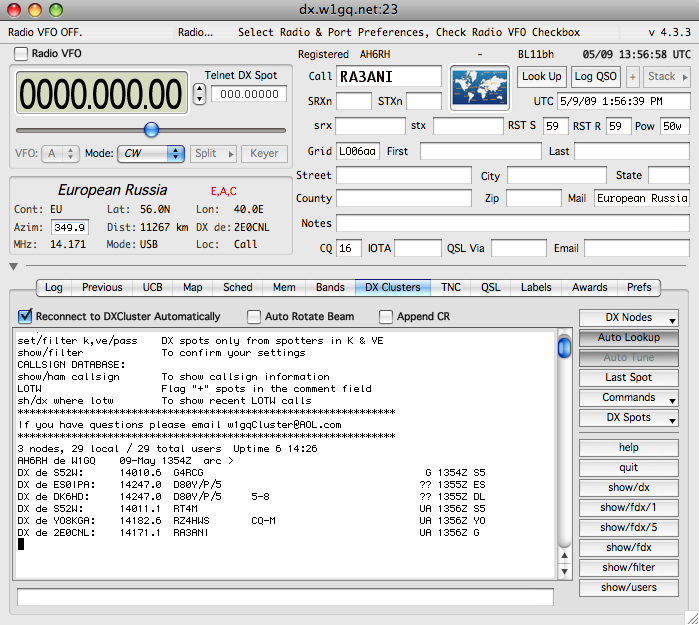Click the plus button beside Log QSO
The height and width of the screenshot is (625, 699).
(633, 76)
